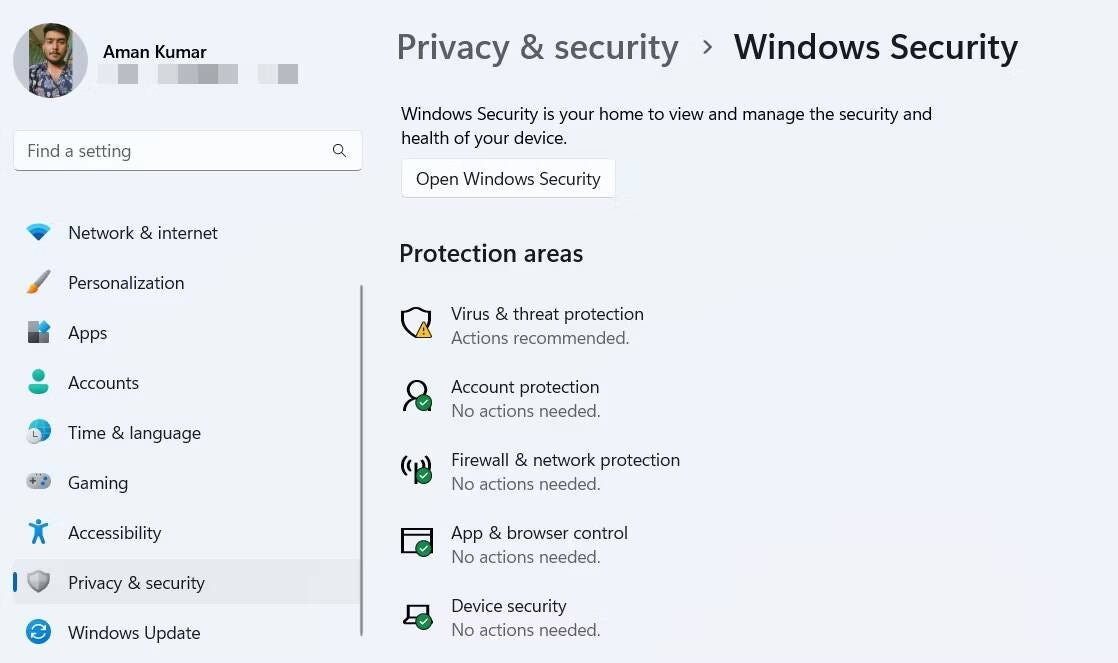
Task: Check Device security status
Action: click(x=509, y=606)
